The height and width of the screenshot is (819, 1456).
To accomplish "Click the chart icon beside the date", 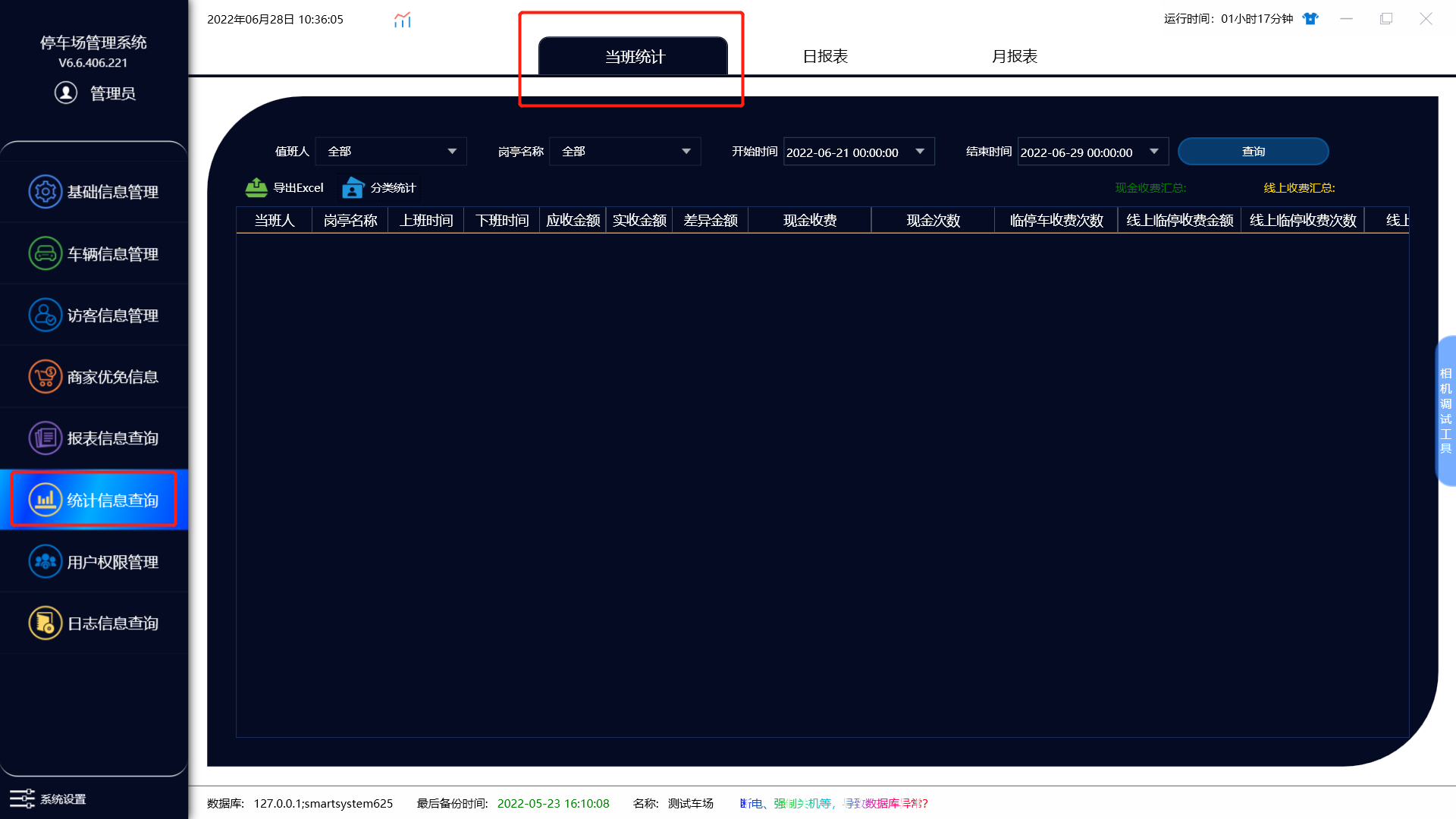I will (403, 20).
